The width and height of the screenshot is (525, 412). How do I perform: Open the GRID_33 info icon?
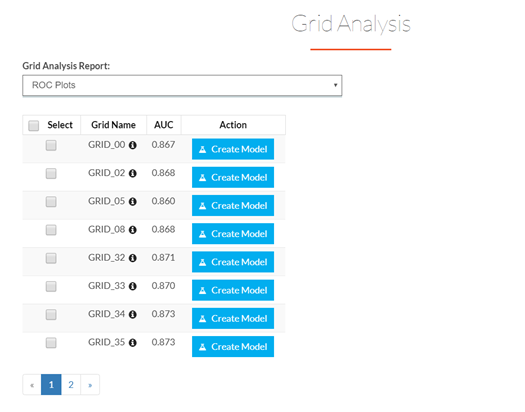(x=133, y=286)
